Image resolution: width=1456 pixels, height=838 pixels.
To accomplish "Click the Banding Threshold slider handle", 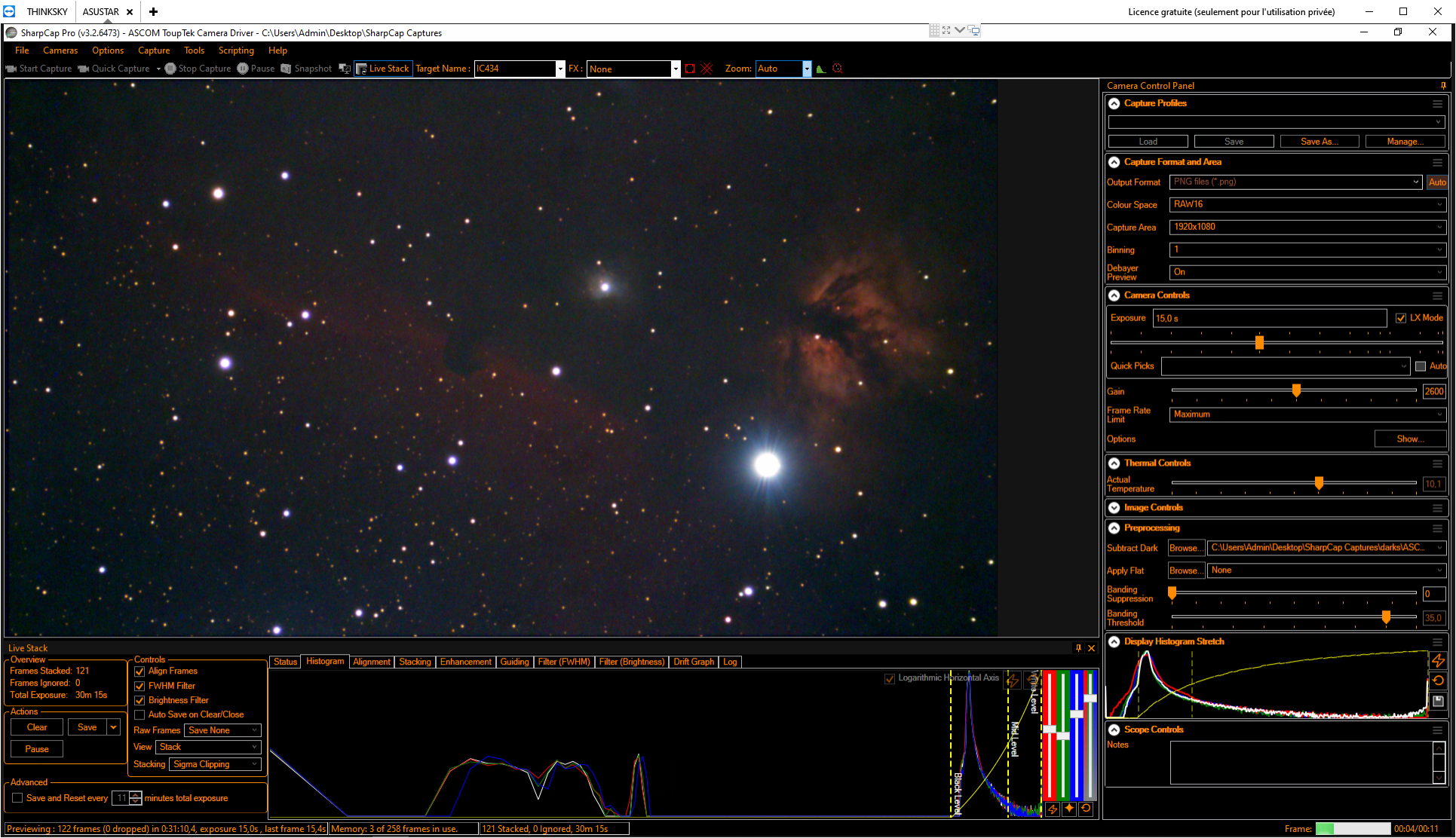I will [1386, 617].
